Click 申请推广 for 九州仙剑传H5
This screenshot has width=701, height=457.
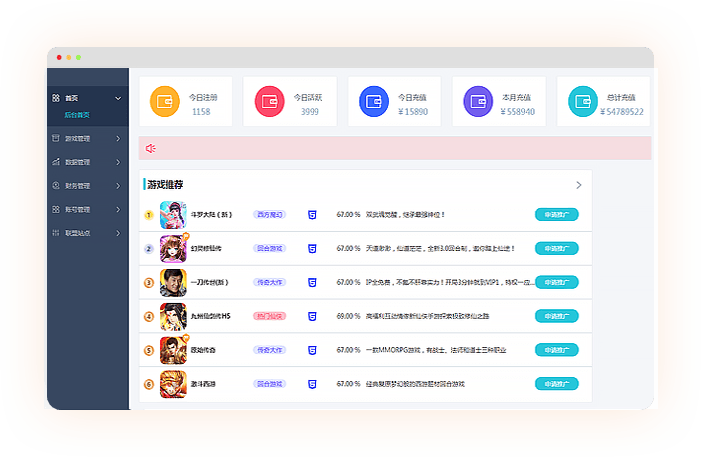tap(557, 316)
